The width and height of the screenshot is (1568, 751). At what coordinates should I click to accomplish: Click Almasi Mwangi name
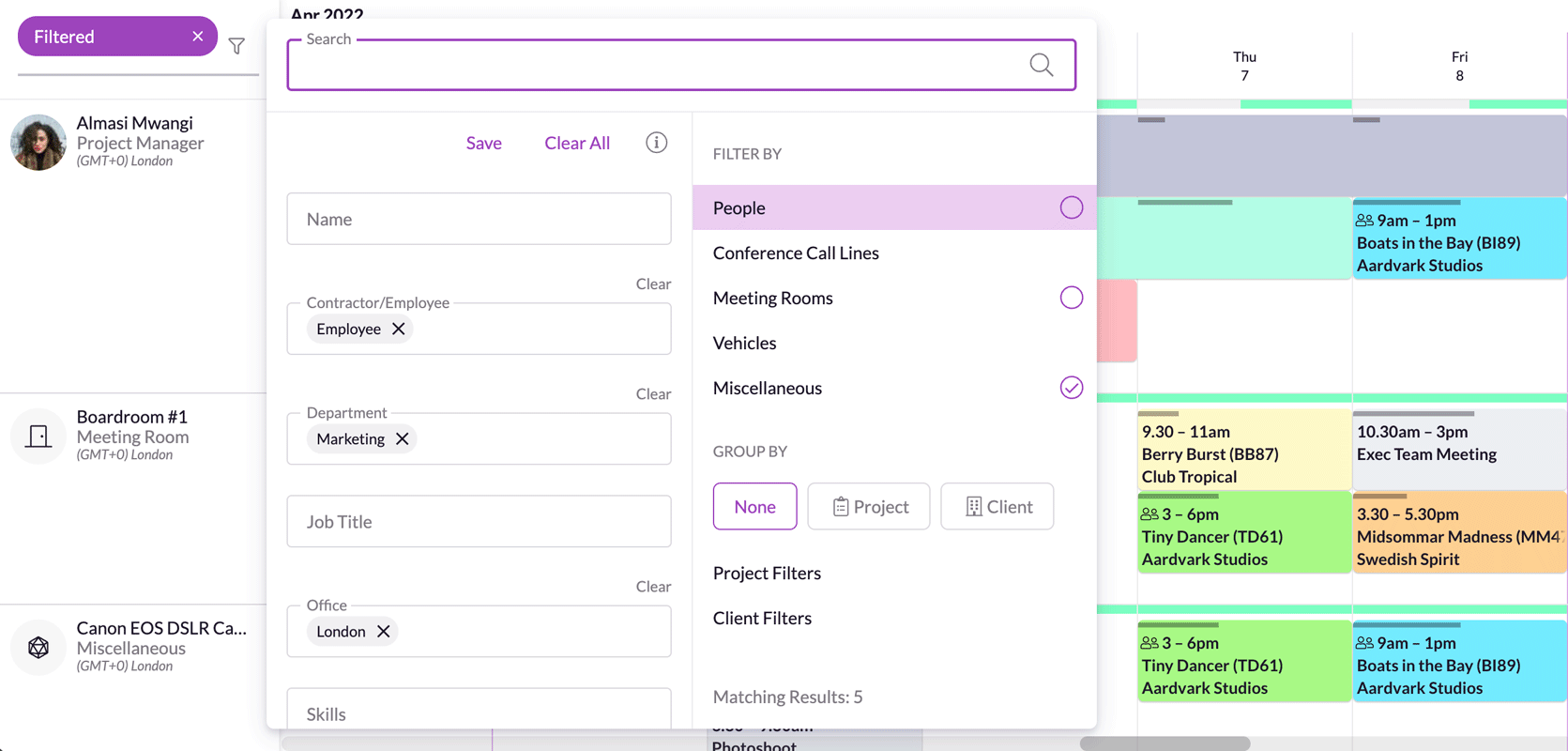click(x=134, y=123)
